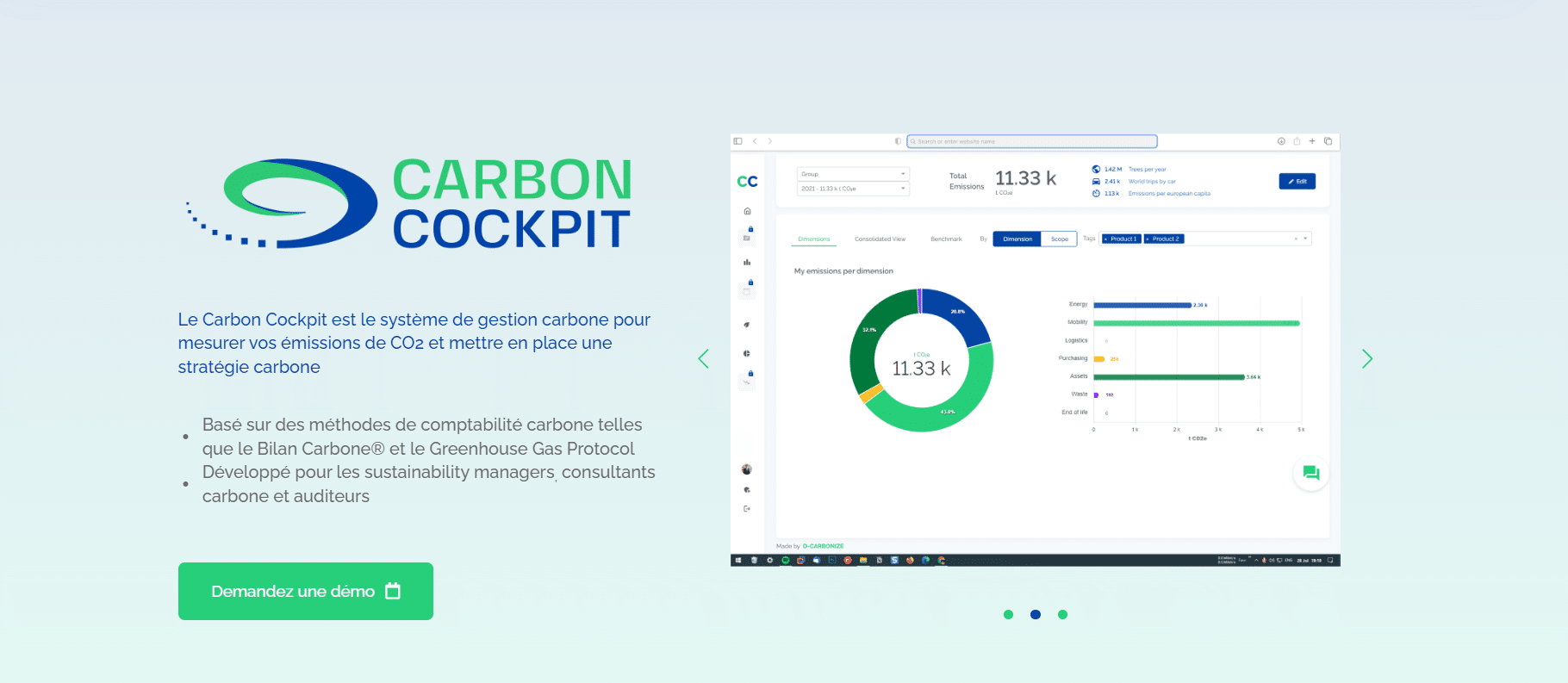Open the pie chart icon in the sidebar
Screen dimensions: 1568x683
point(747,353)
